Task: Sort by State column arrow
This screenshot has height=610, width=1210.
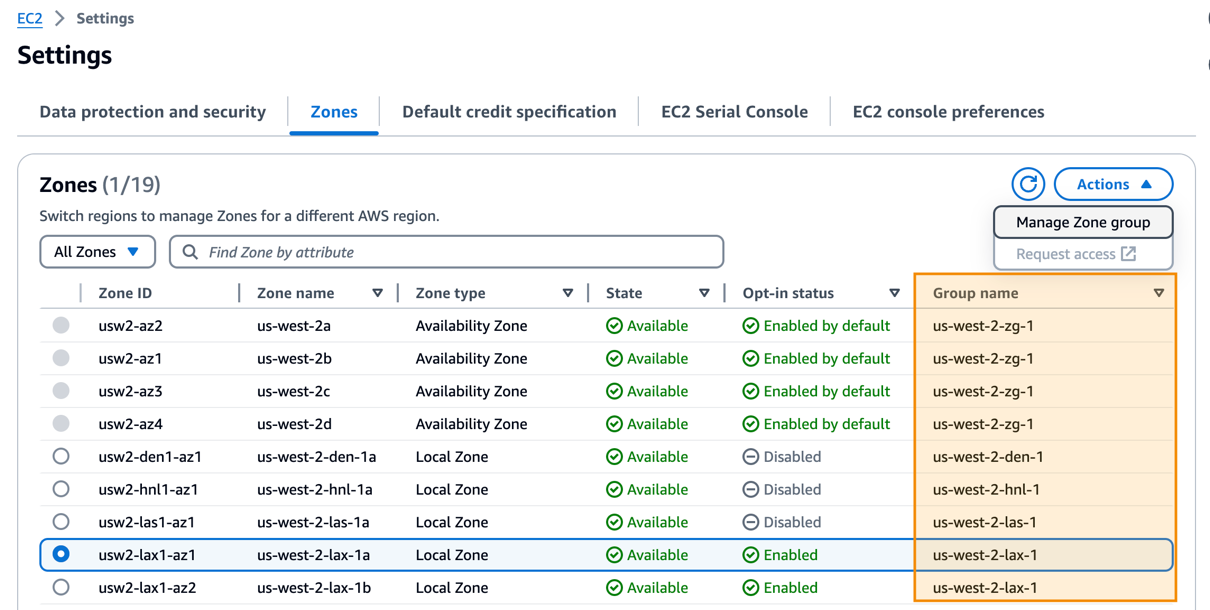Action: (704, 293)
